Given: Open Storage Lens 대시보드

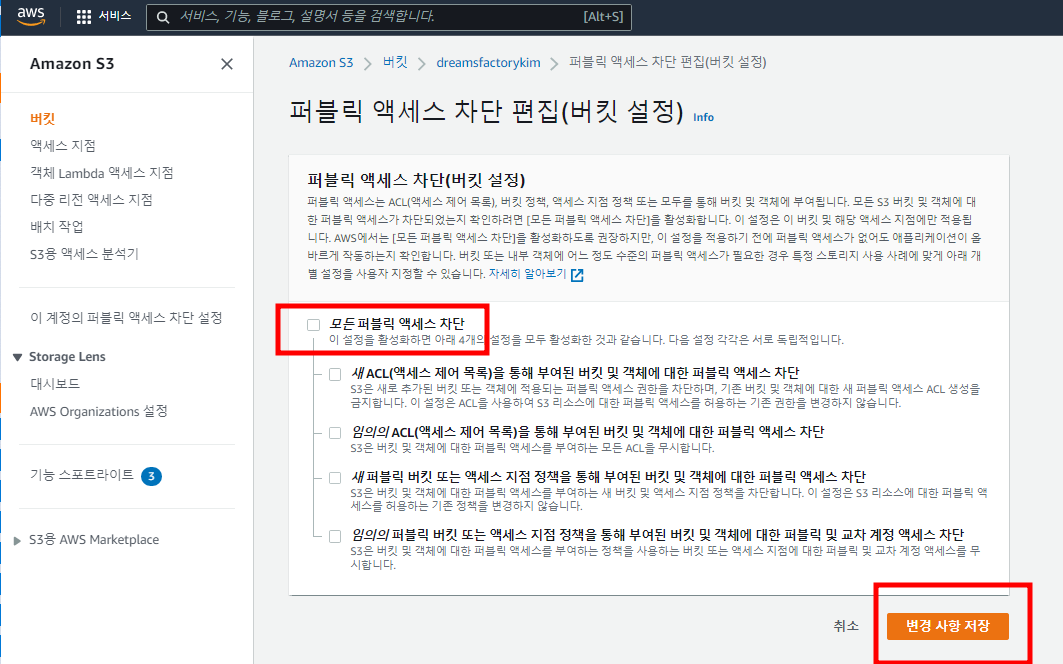Looking at the screenshot, I should point(55,384).
